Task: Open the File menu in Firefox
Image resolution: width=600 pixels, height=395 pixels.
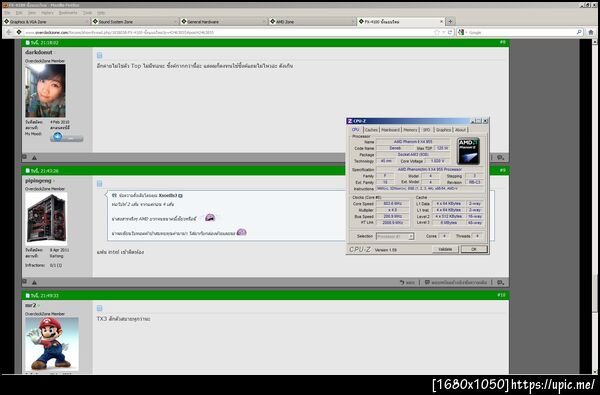Action: click(7, 13)
